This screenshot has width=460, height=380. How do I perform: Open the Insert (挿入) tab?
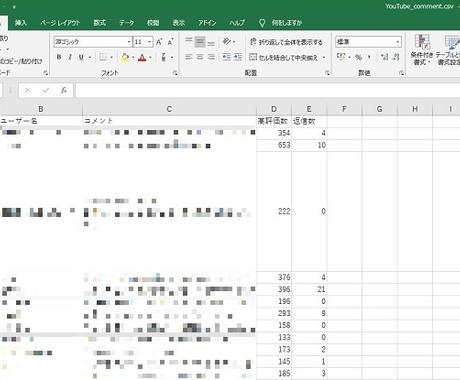(21, 23)
